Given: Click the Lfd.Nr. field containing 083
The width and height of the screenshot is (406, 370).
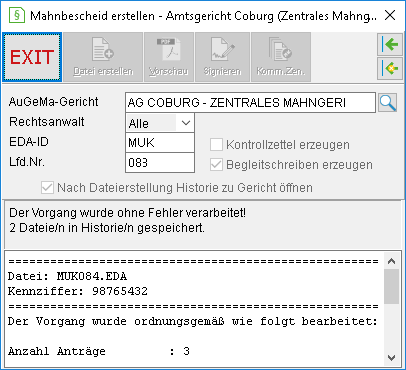Looking at the screenshot, I should pyautogui.click(x=160, y=163).
